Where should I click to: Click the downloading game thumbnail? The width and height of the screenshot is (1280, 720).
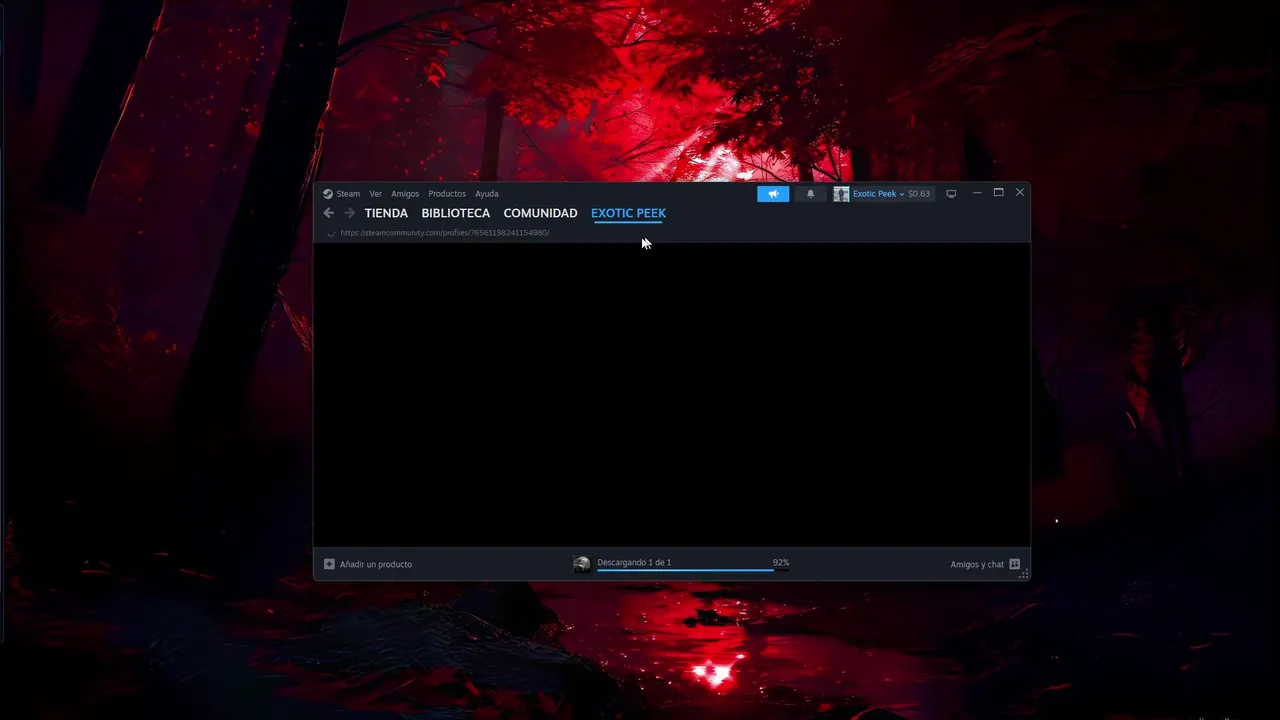pos(582,564)
